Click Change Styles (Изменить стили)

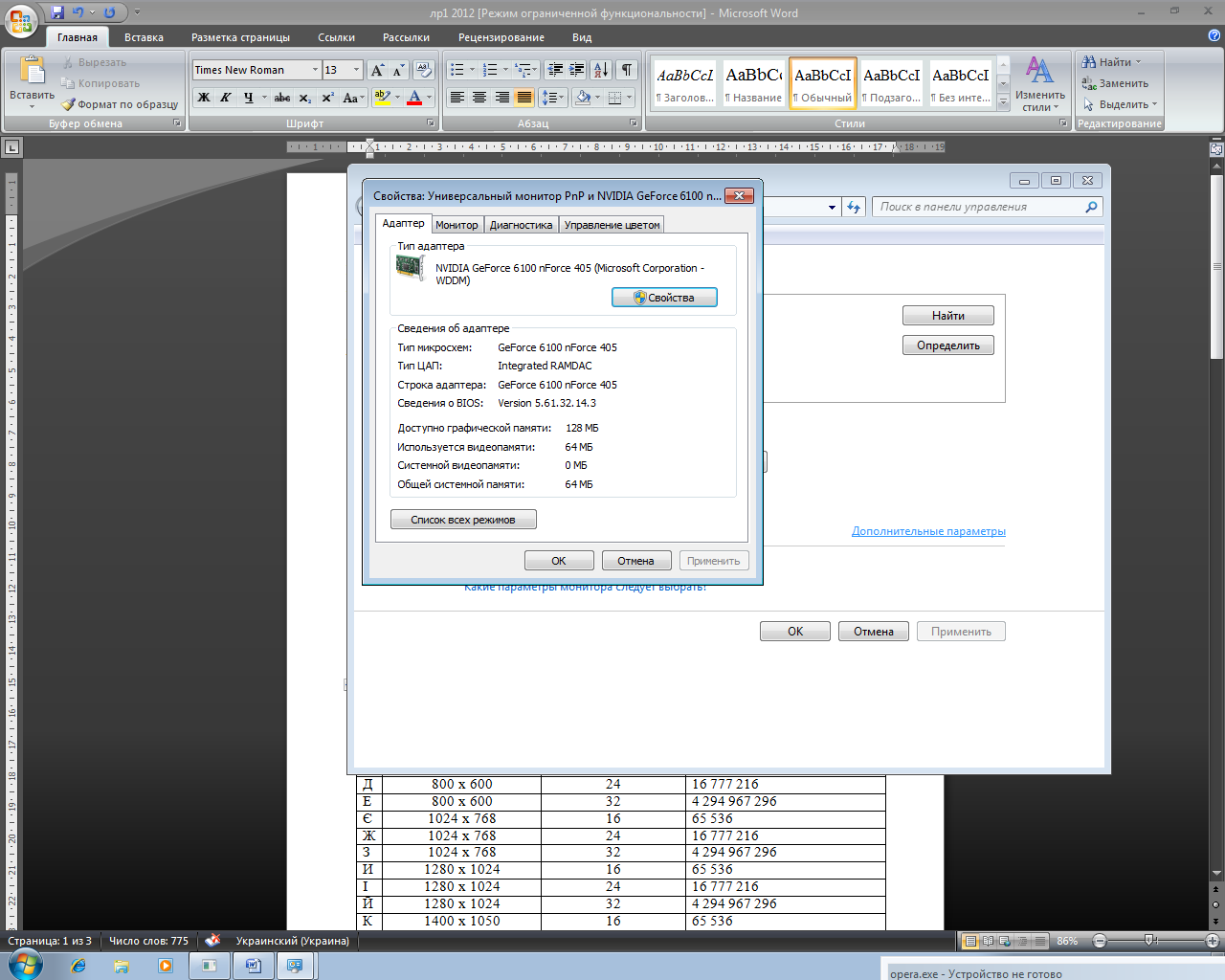(1040, 84)
